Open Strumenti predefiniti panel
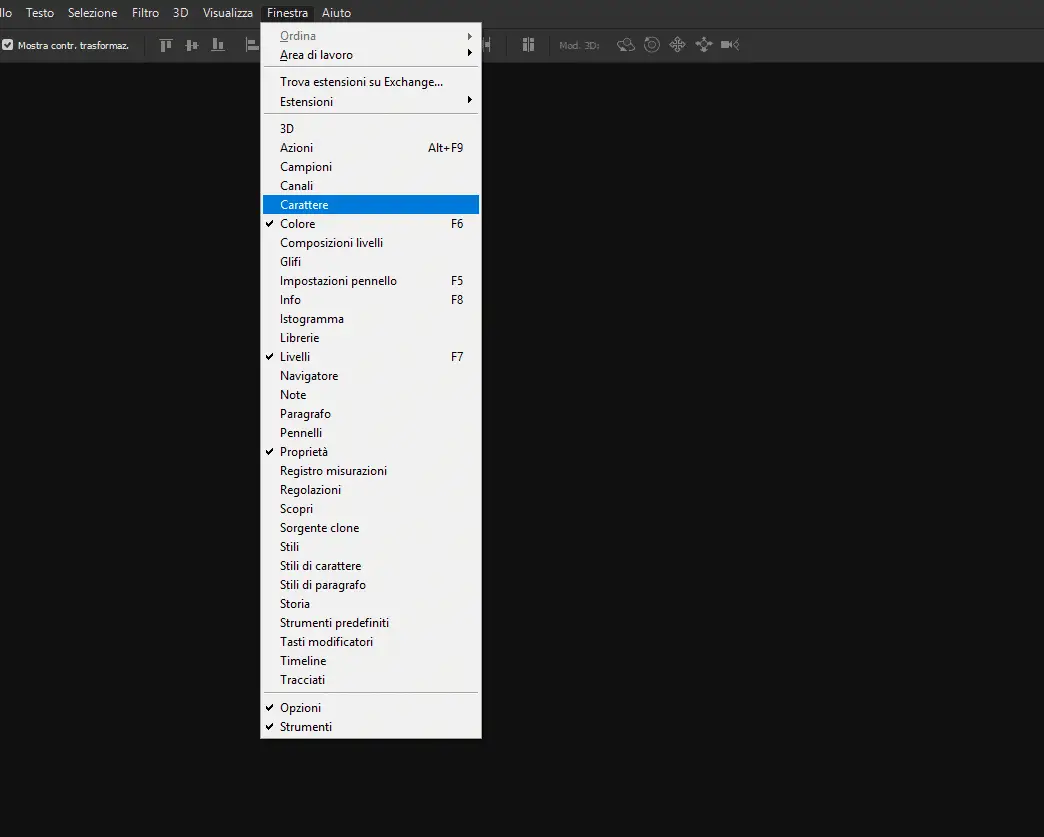This screenshot has height=837, width=1044. pyautogui.click(x=371, y=623)
